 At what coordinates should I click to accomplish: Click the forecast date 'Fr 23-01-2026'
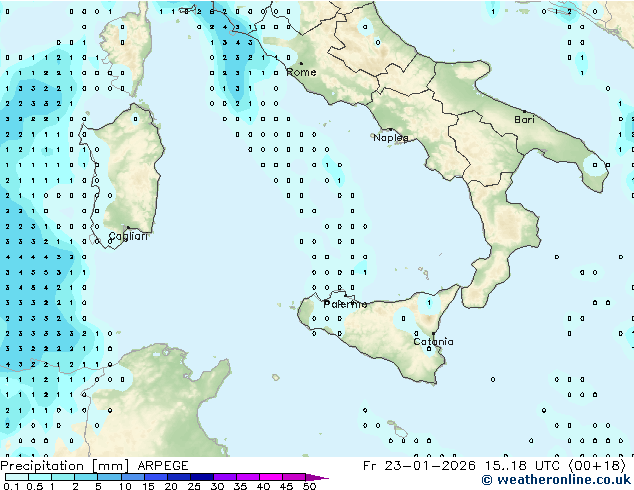point(419,466)
